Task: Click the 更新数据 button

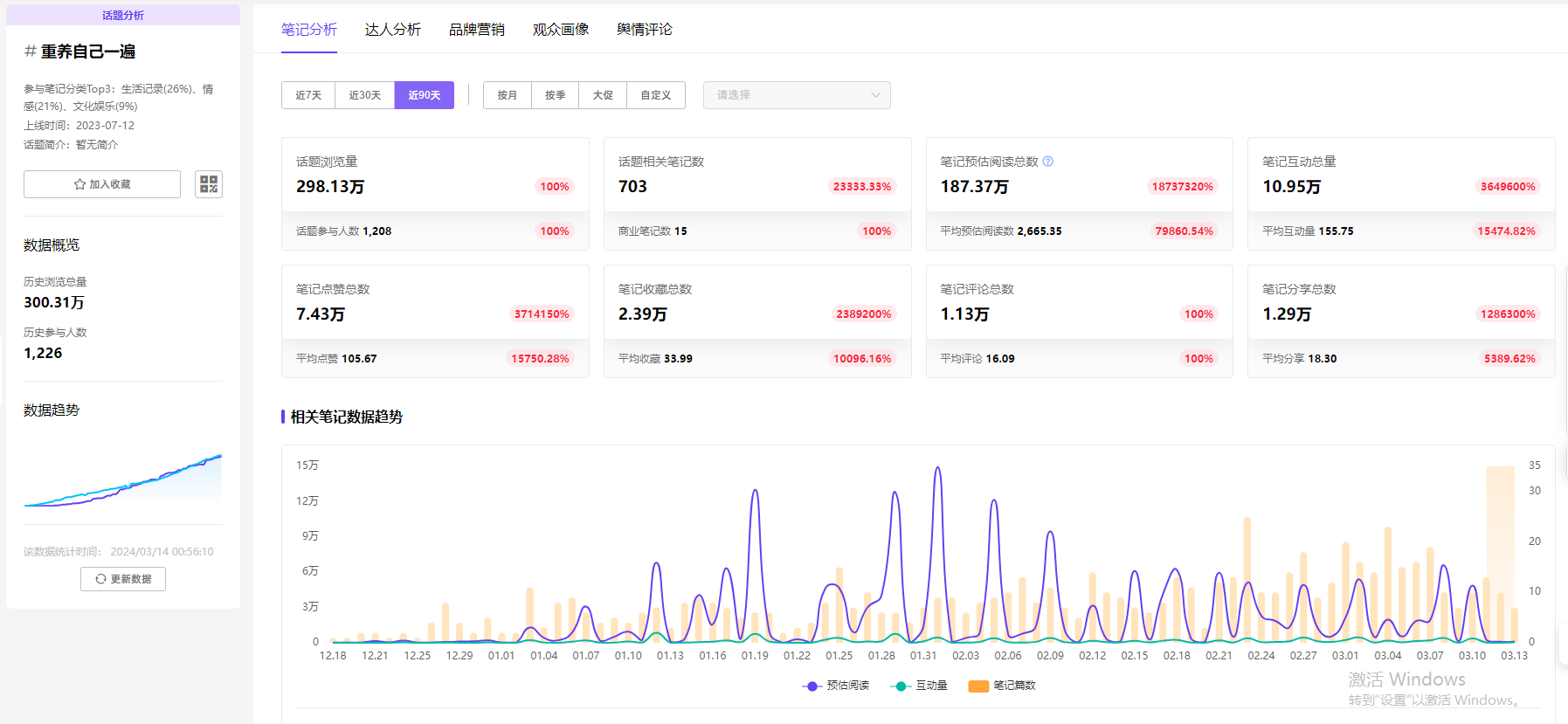Action: tap(123, 579)
